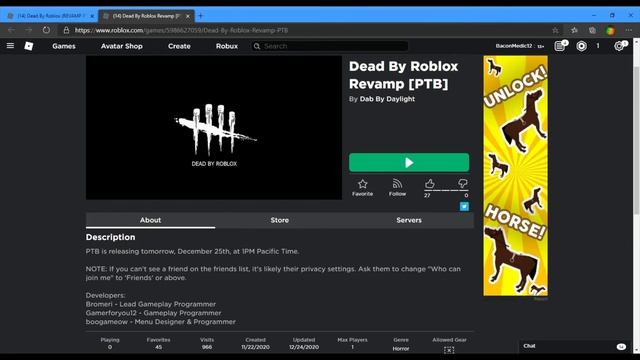Click the Roblox logo home icon
This screenshot has width=640, height=360.
pos(29,46)
